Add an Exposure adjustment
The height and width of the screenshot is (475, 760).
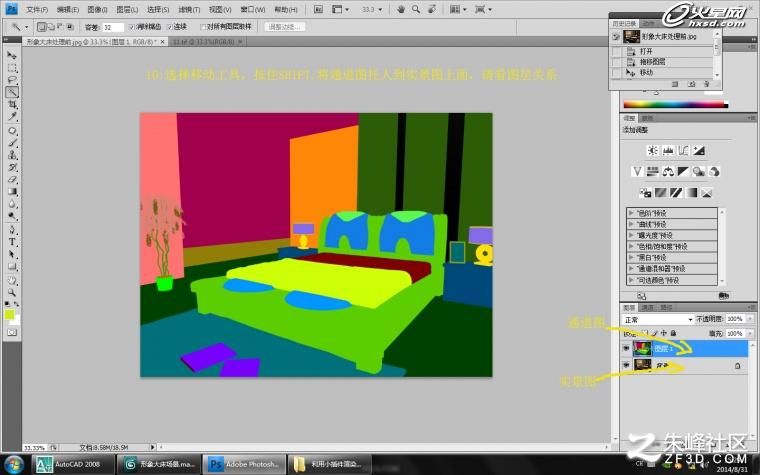(699, 150)
